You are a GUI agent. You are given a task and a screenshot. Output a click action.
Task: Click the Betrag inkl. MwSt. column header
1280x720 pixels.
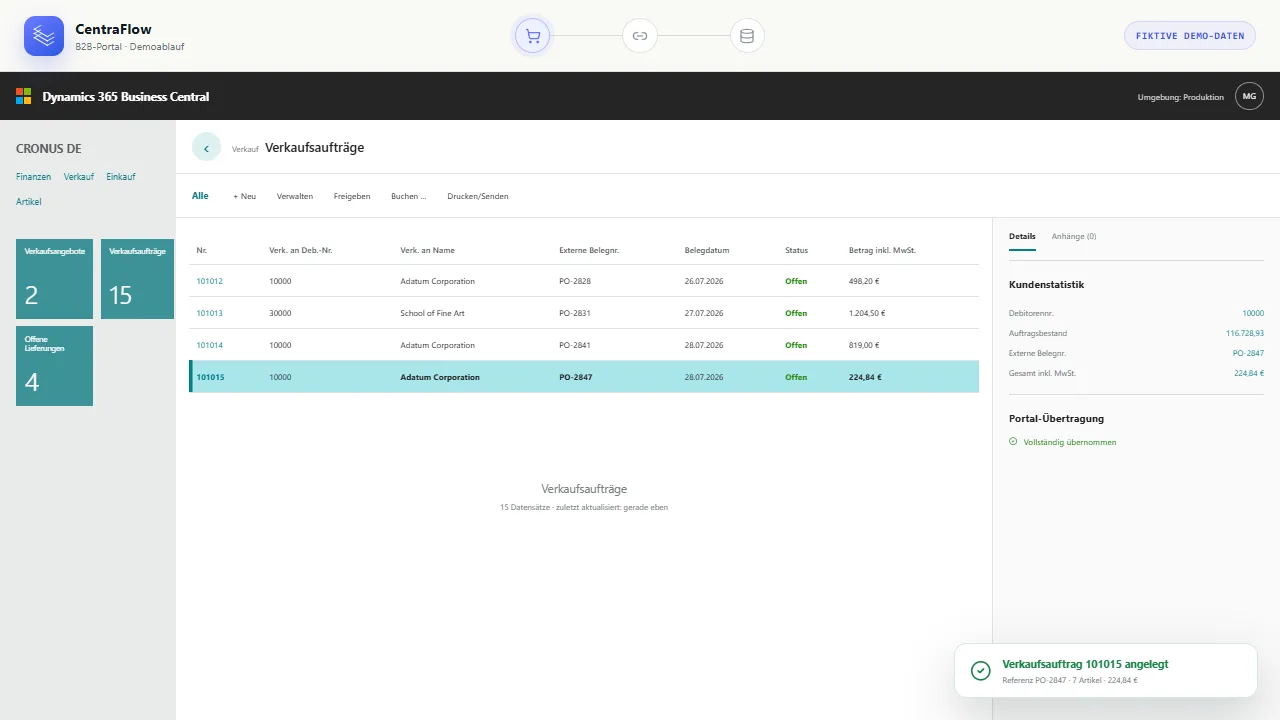coord(883,250)
